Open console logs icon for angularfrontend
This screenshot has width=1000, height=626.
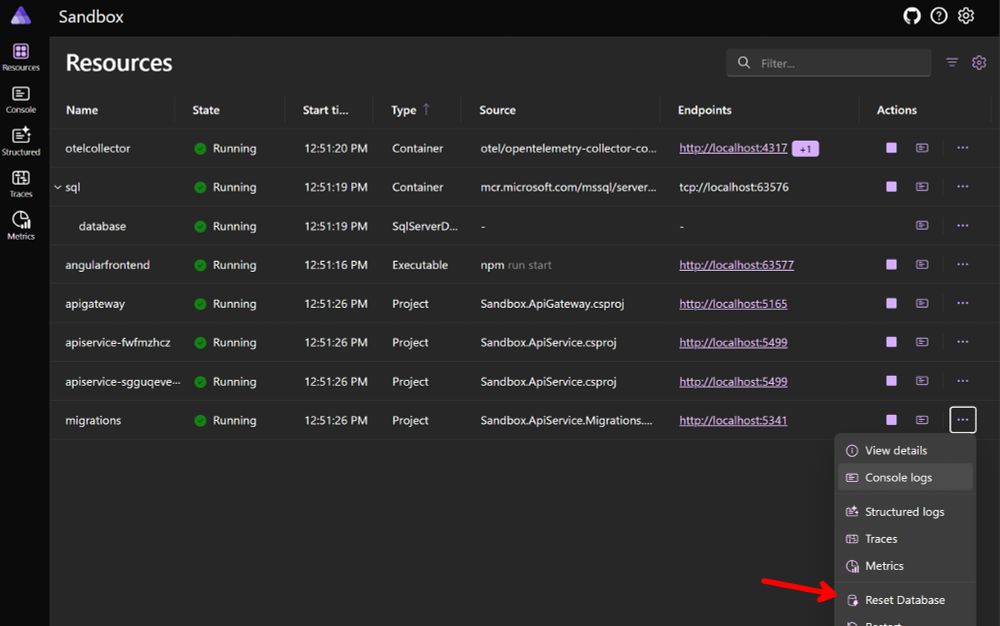point(922,265)
